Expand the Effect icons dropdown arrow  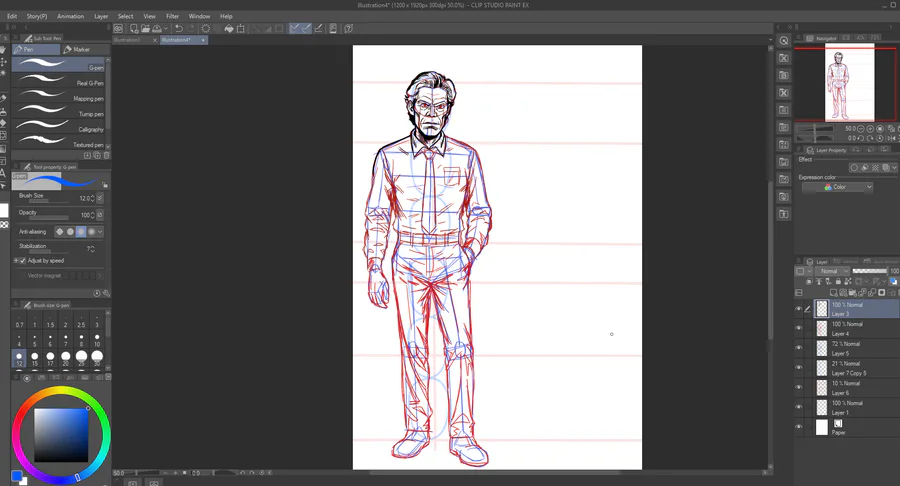tap(894, 168)
